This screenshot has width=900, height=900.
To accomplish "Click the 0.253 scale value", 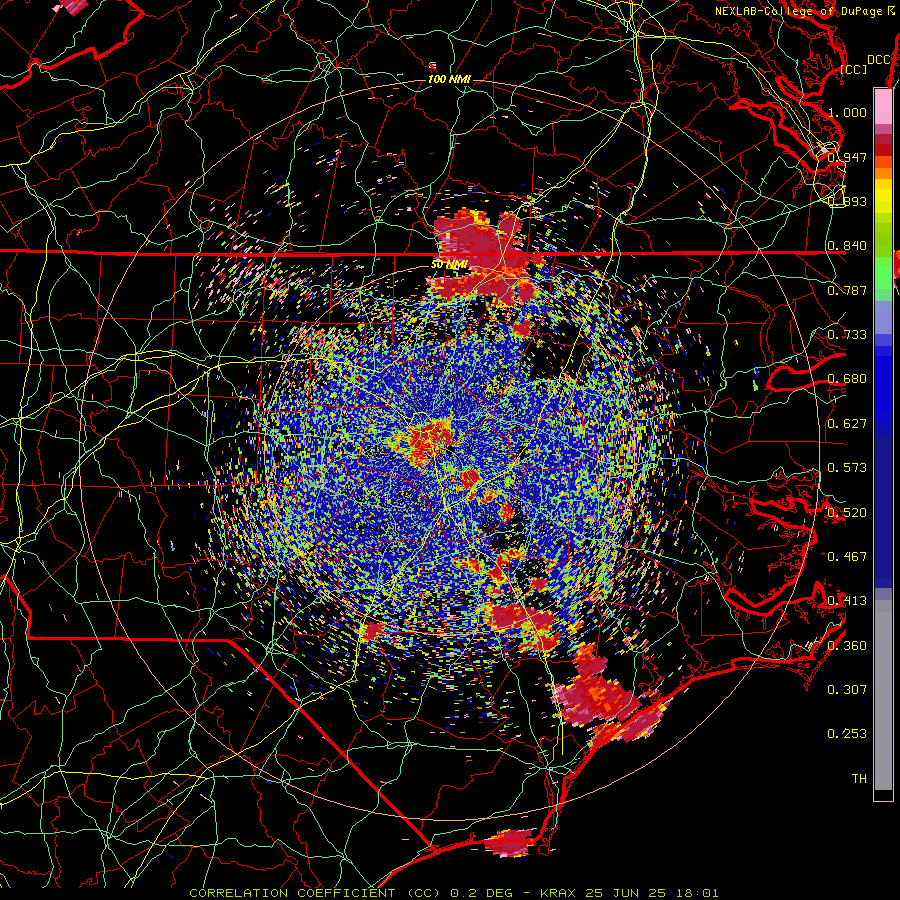I will point(847,734).
